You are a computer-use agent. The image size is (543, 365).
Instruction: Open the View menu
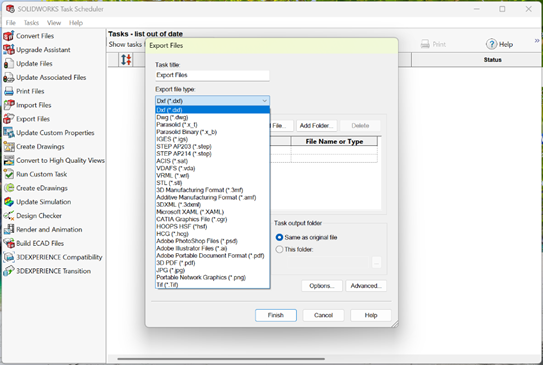54,23
